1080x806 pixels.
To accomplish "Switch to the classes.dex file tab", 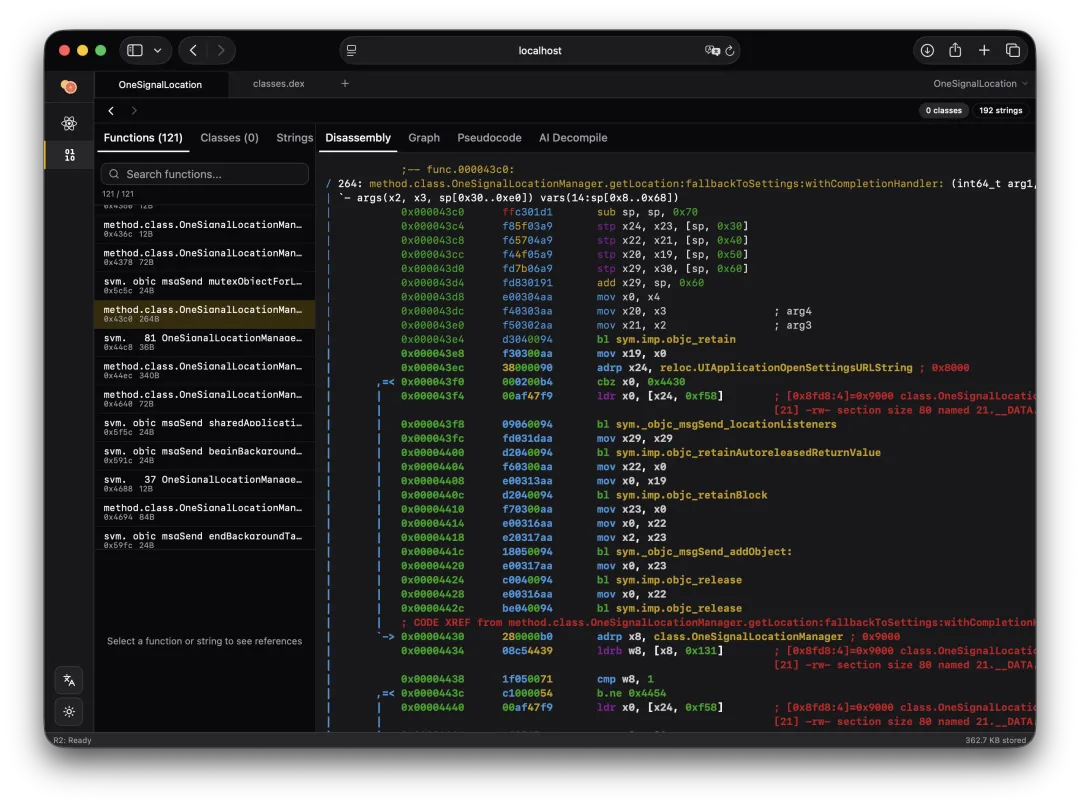I will (279, 84).
